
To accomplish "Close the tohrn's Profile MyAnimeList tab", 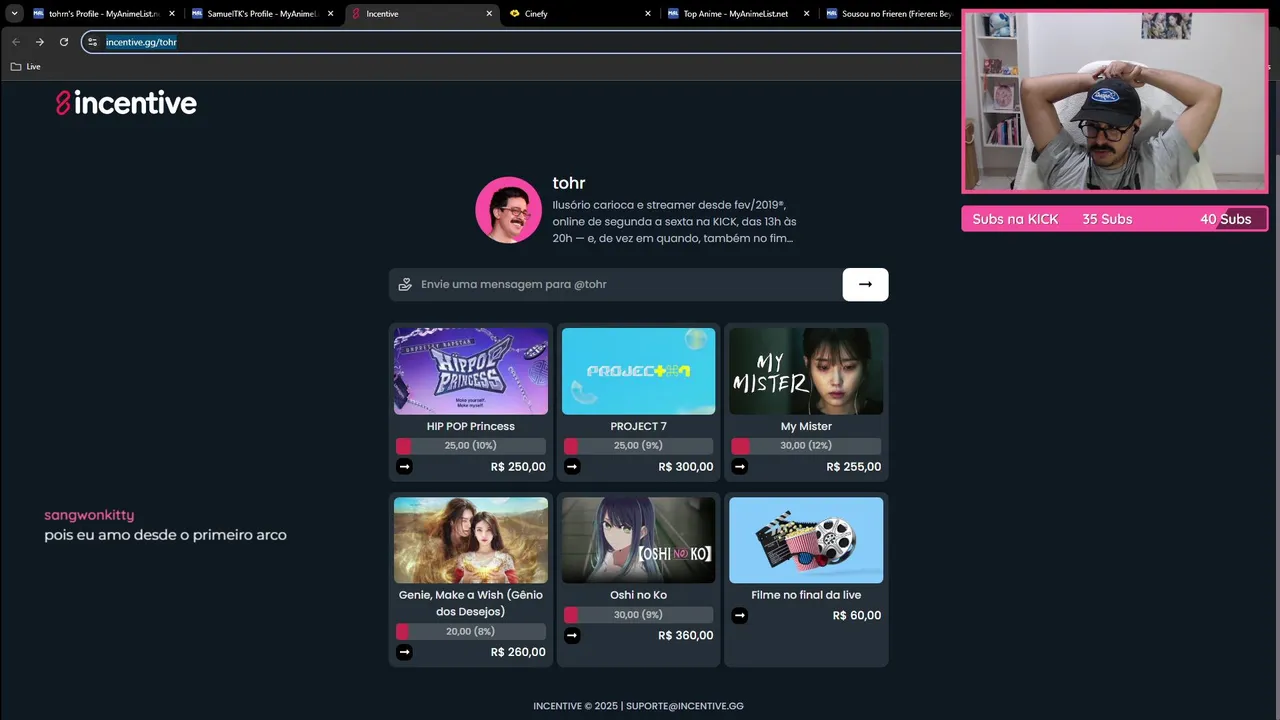I will pos(172,14).
